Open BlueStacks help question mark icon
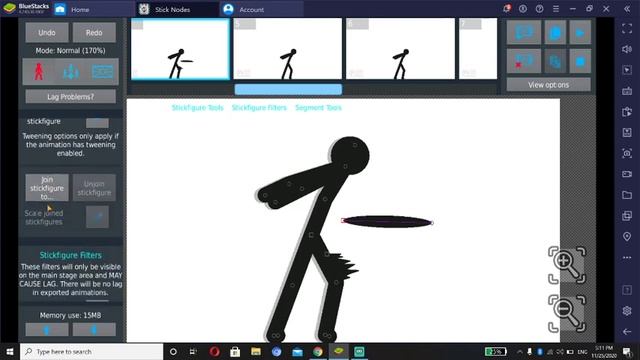 tap(540, 9)
